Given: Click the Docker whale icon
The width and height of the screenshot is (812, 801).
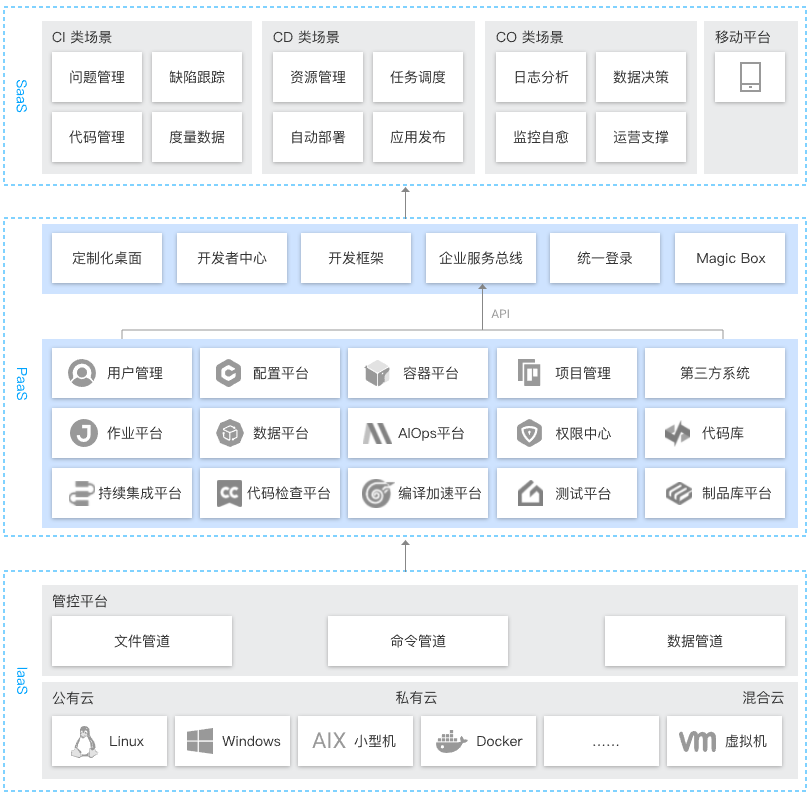Looking at the screenshot, I should click(452, 741).
